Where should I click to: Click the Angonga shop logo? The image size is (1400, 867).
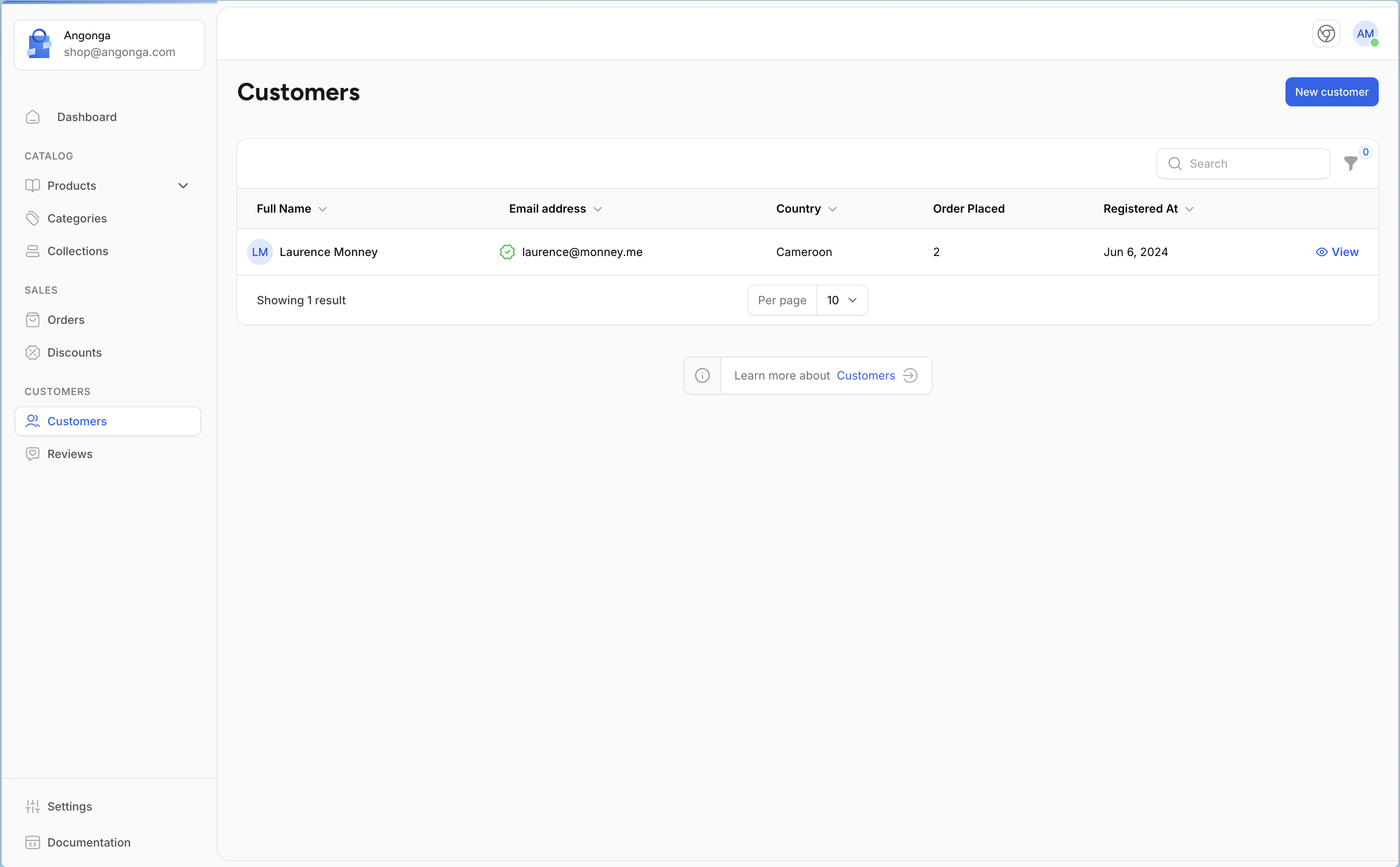point(39,44)
